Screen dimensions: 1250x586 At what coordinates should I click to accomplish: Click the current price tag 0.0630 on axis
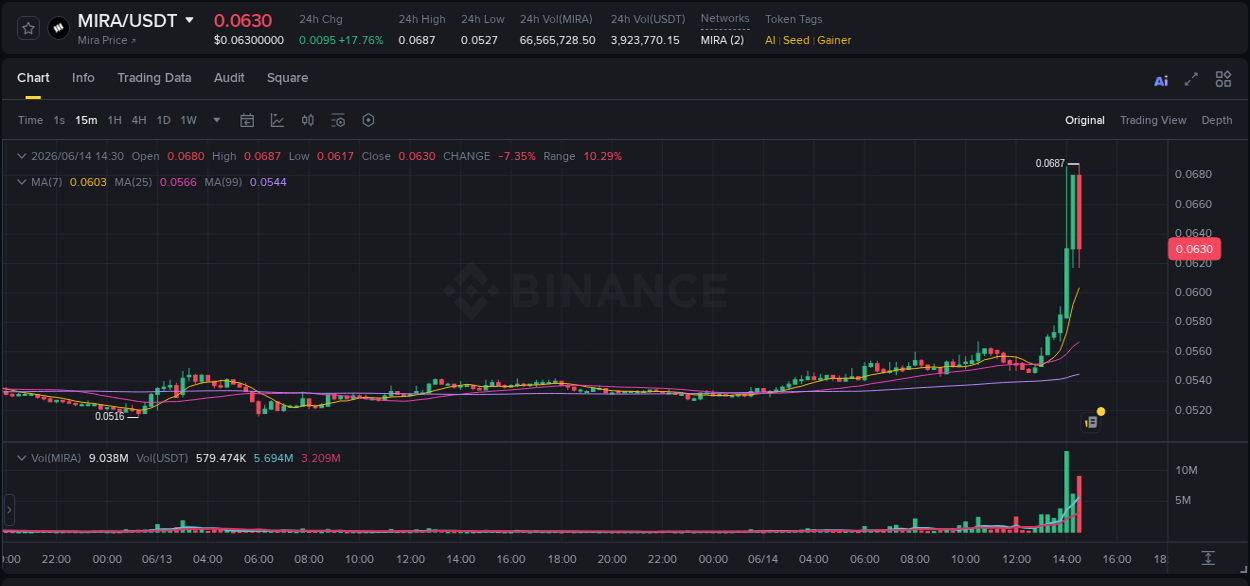click(1194, 249)
